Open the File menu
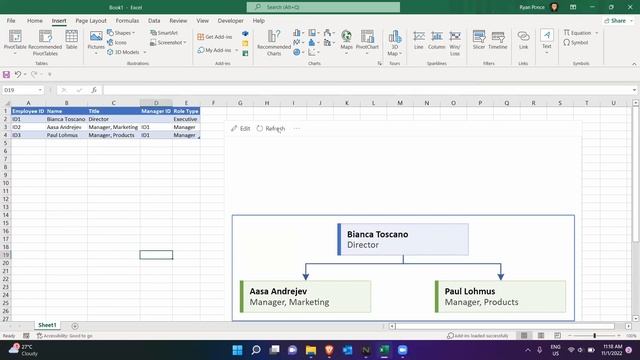 [x=11, y=20]
